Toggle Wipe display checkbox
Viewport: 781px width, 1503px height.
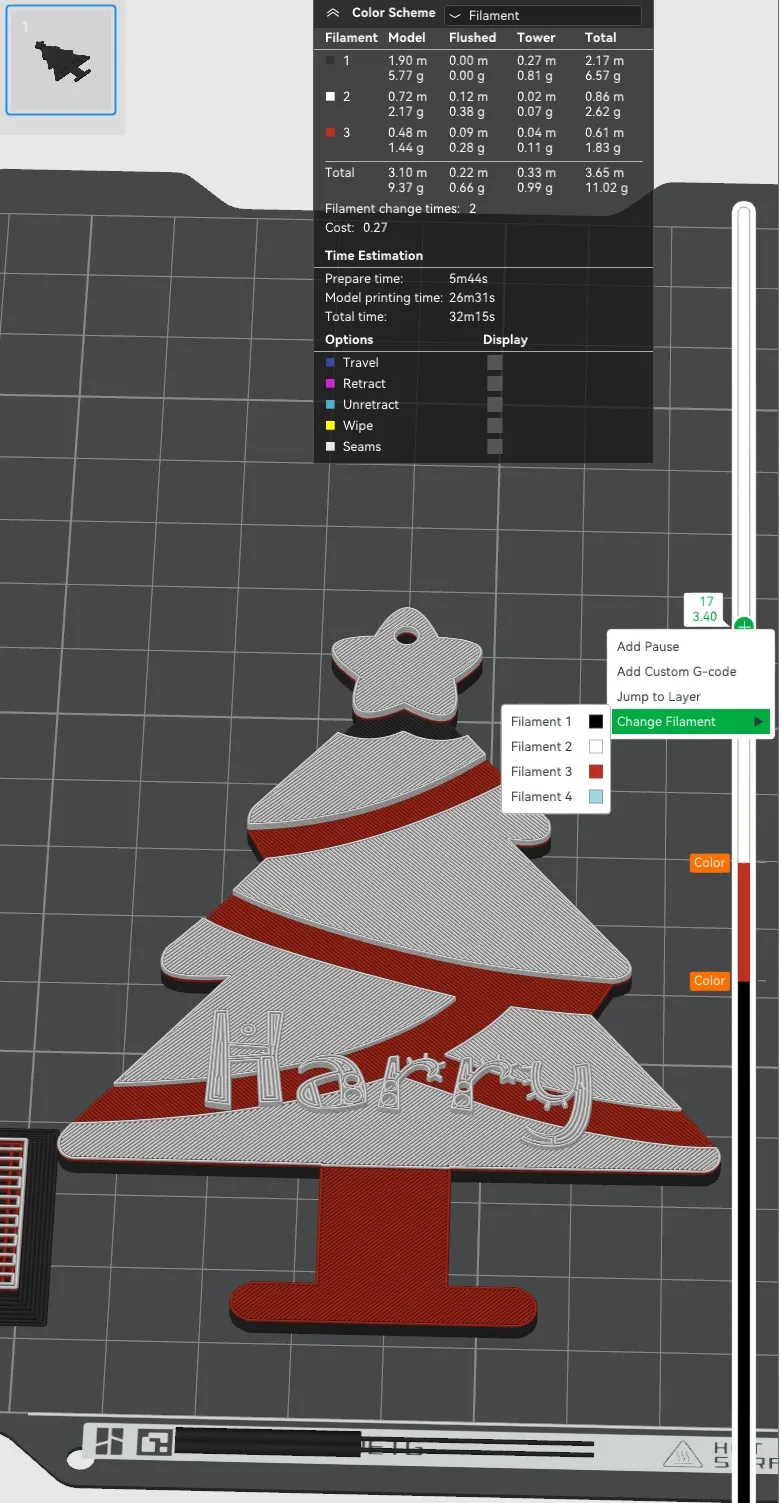(x=495, y=426)
